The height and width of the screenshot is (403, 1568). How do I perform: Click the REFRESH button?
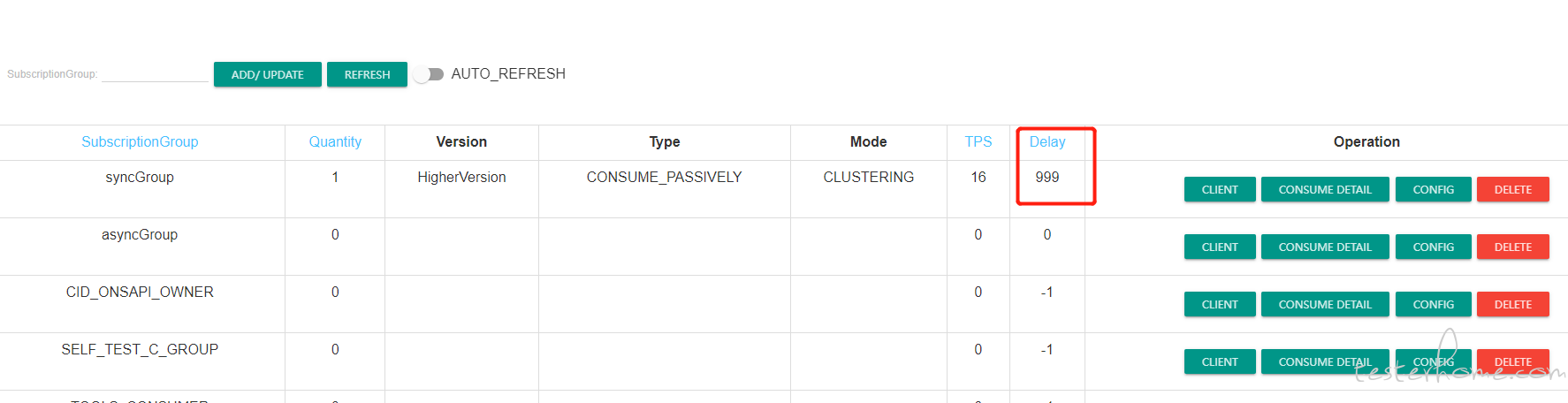(367, 74)
